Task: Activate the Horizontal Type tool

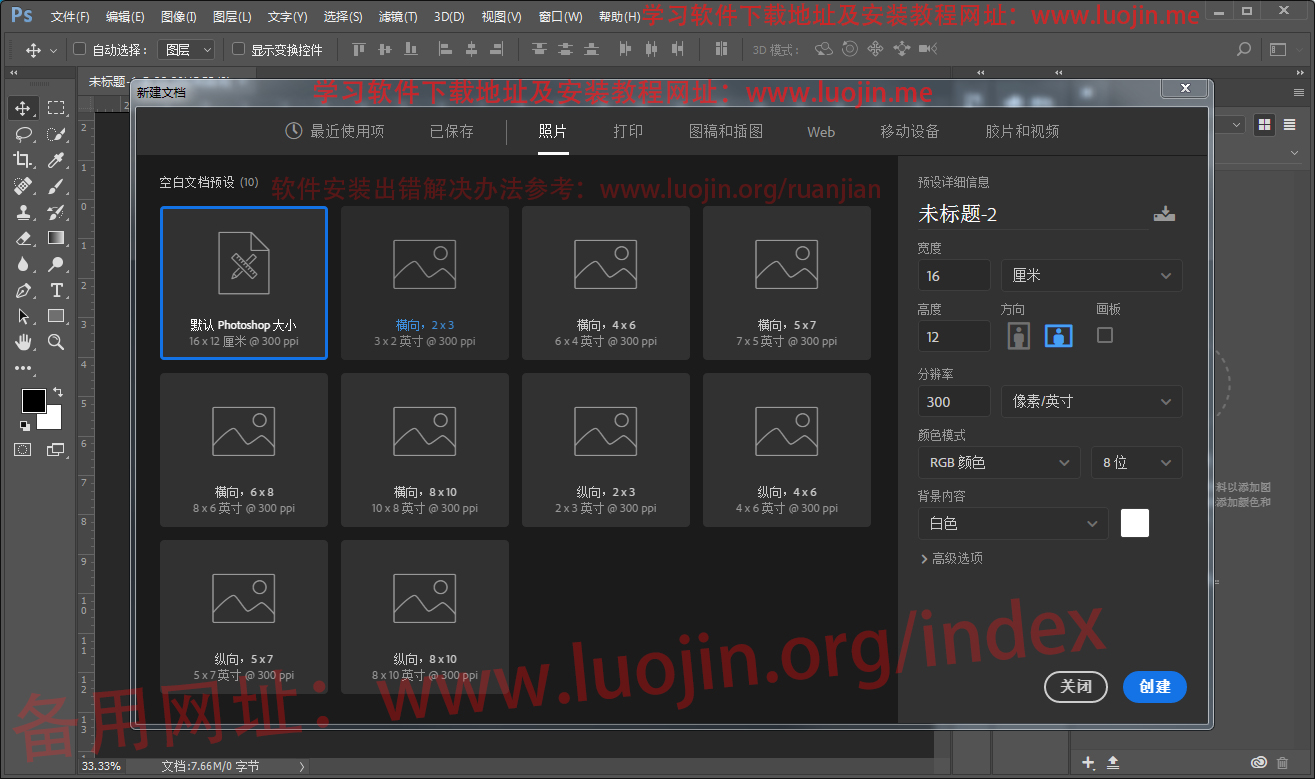Action: (x=56, y=290)
